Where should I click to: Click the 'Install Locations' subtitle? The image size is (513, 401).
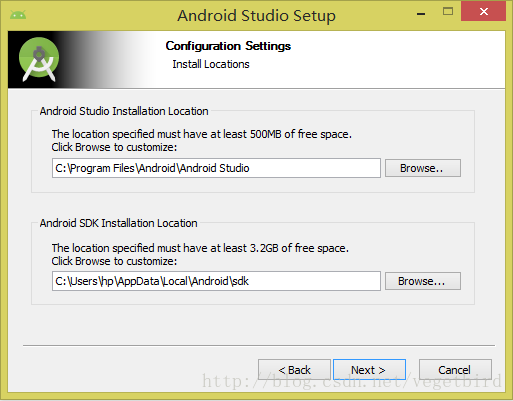(x=211, y=64)
